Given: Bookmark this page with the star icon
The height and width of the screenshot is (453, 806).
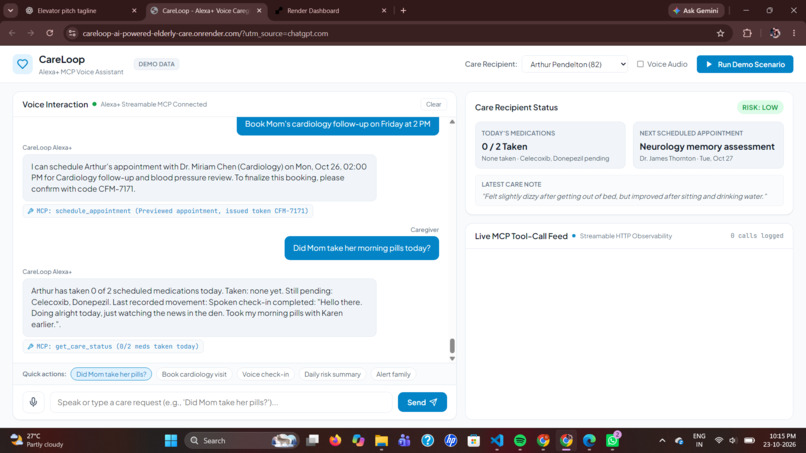Looking at the screenshot, I should tap(720, 33).
